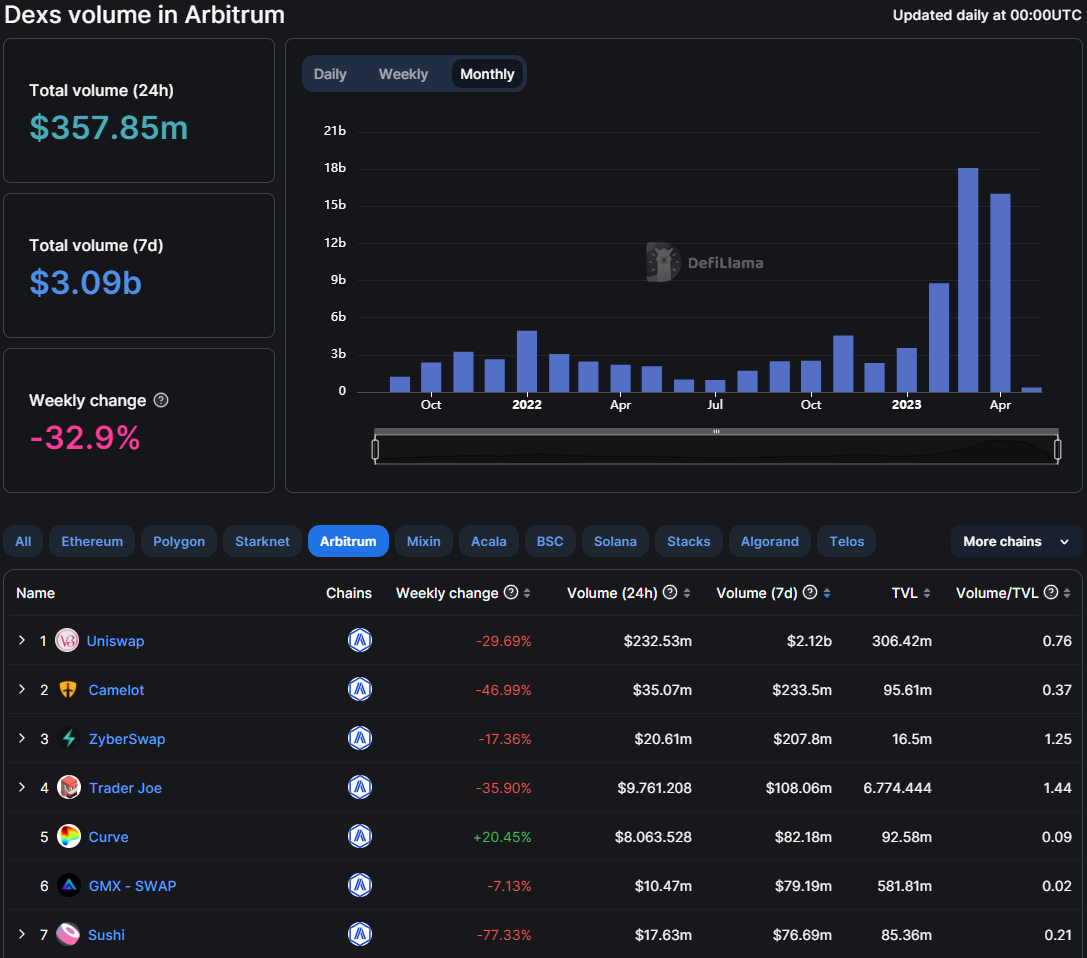Sort table by TVL arrows

[927, 593]
